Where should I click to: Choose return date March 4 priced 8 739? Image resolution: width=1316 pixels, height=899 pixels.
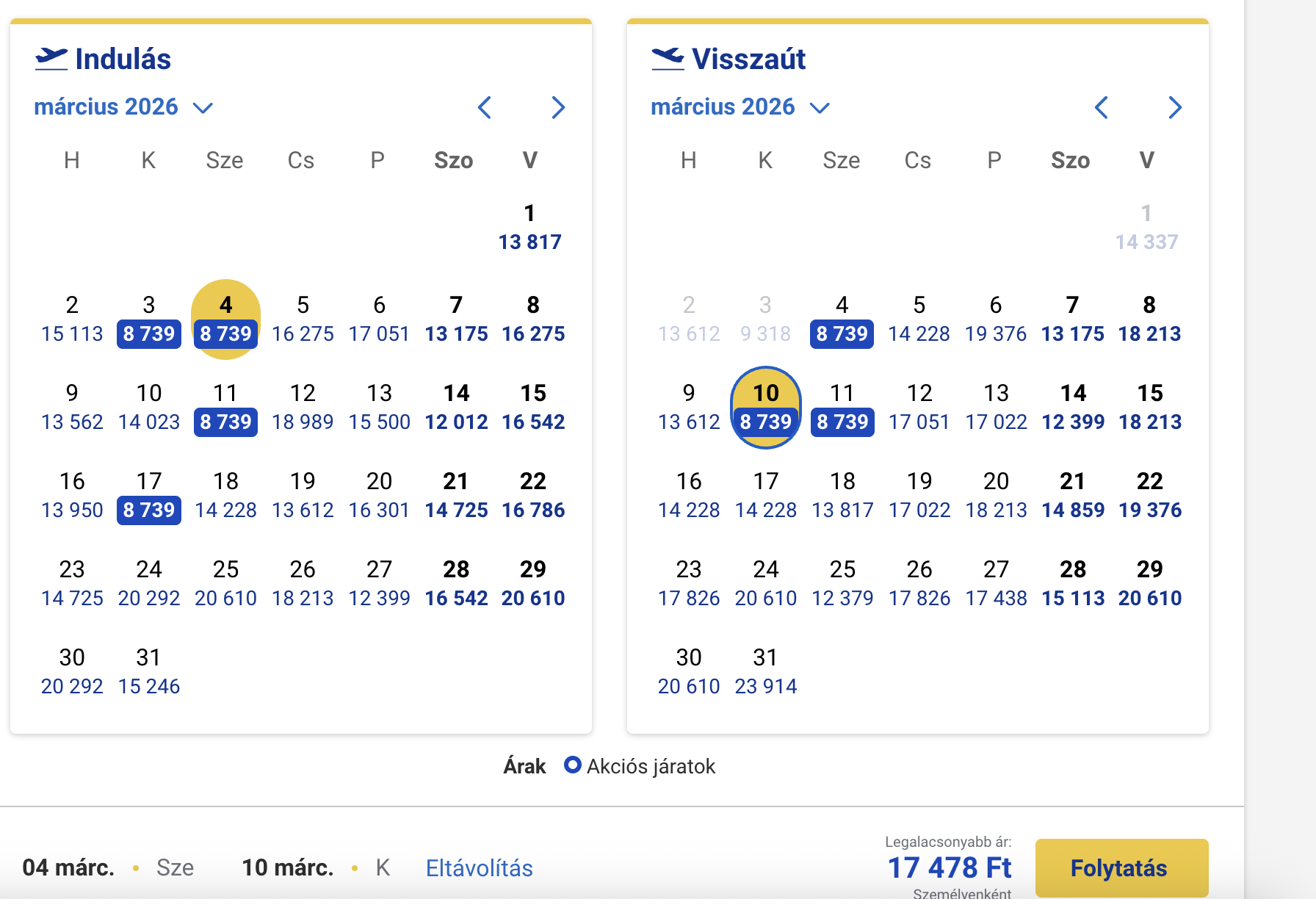pos(842,319)
